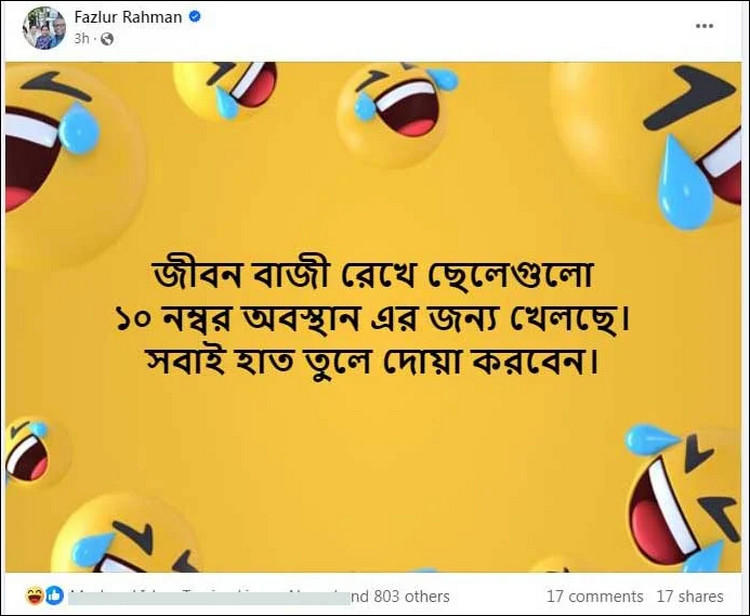Click the line 'সবাই হাত তুলে দোয়া করবেন।'
The width and height of the screenshot is (750, 616).
pos(372,361)
